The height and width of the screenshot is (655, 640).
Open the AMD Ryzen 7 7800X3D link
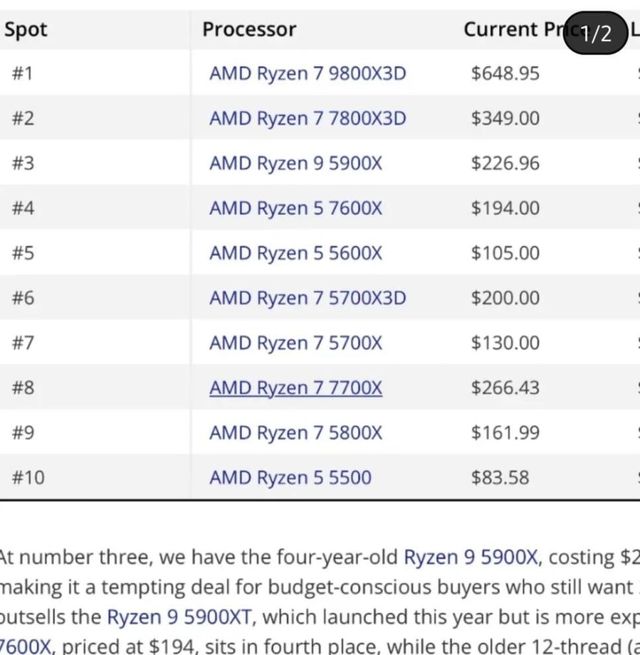(307, 118)
